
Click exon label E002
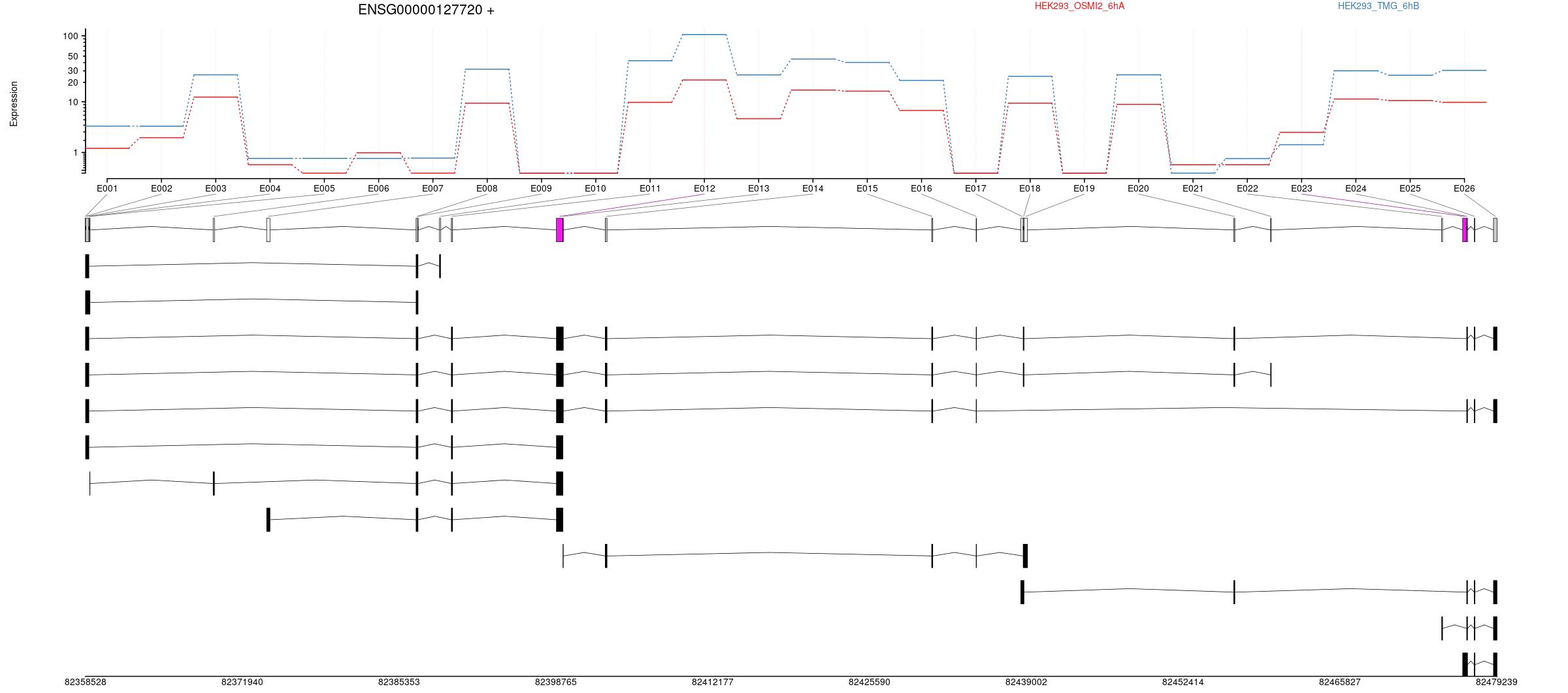pyautogui.click(x=161, y=189)
